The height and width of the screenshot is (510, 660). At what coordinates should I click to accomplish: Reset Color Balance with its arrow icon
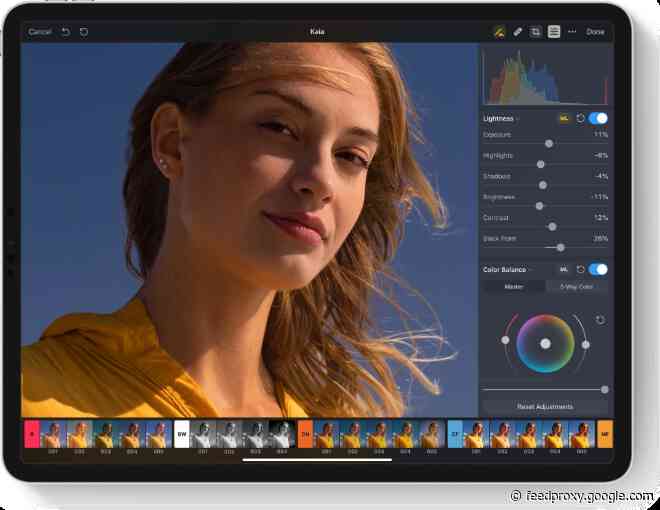click(x=580, y=269)
